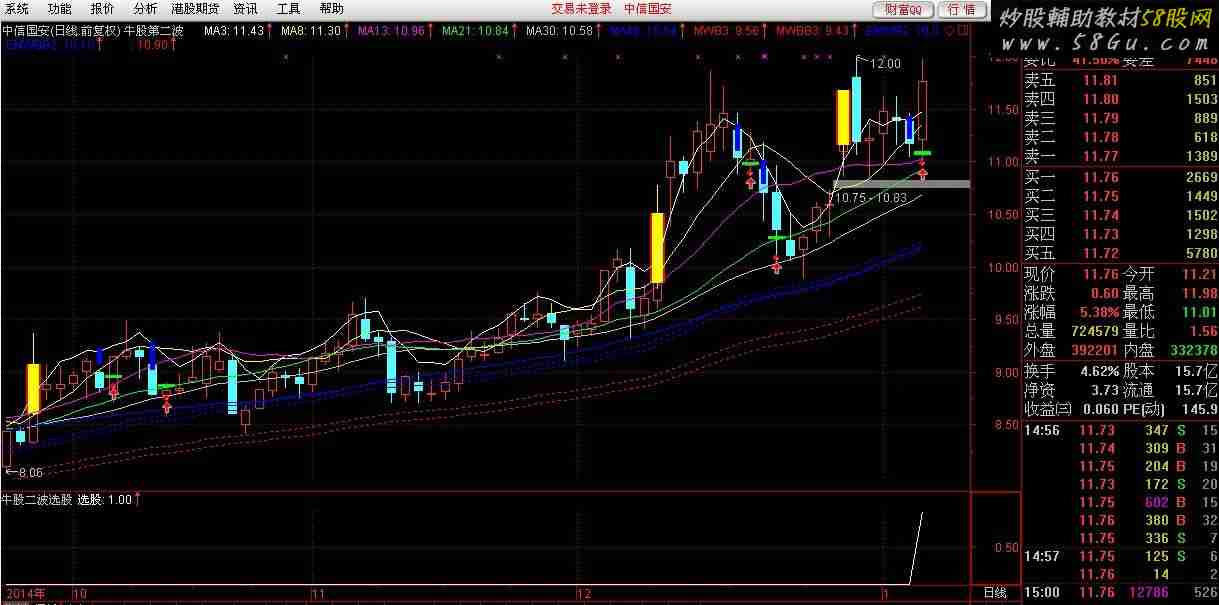Click the 14:56 trade tick row
Screen dimensions: 1219x605
pos(1121,430)
